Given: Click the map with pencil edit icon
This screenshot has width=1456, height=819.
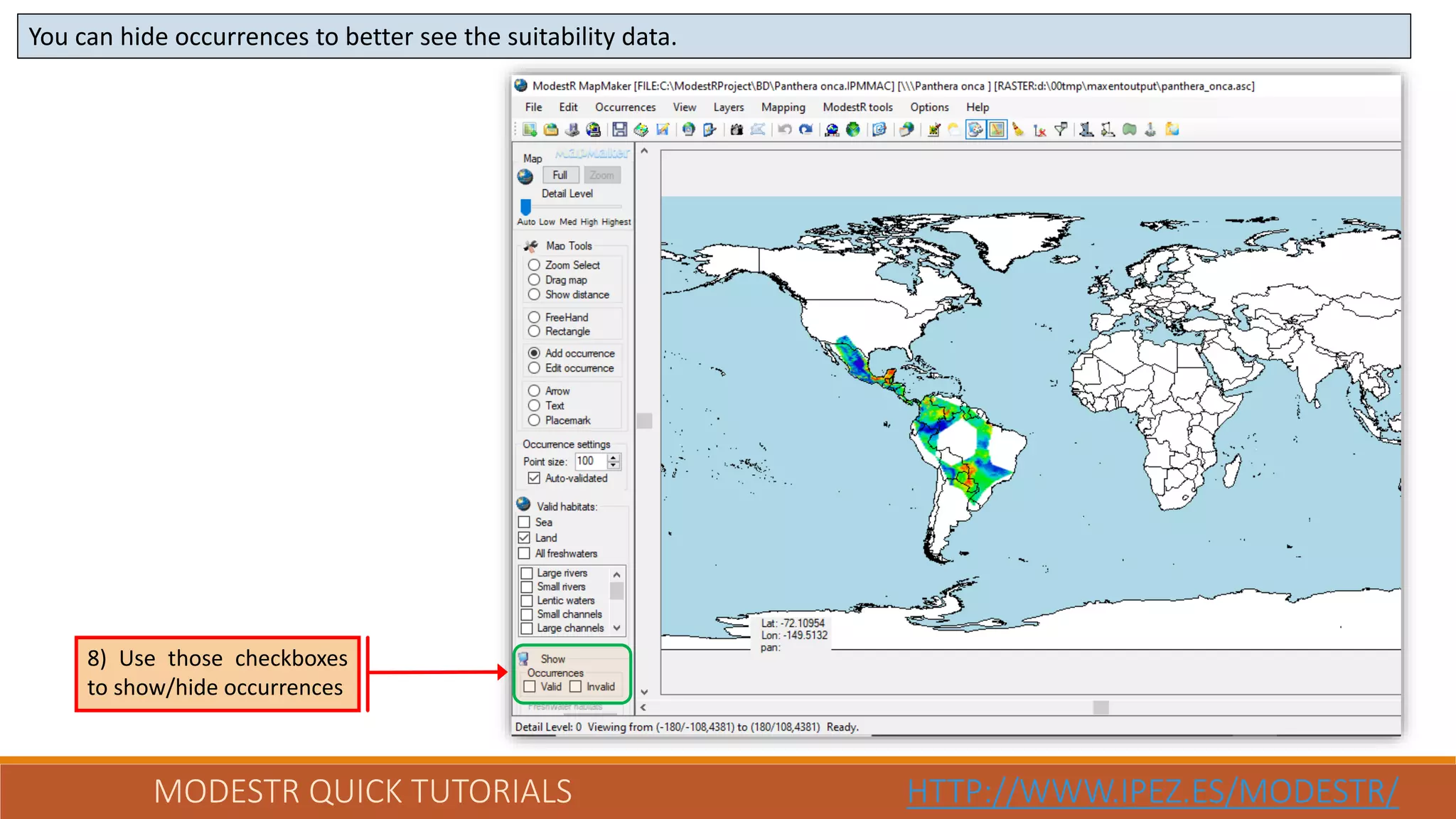Looking at the screenshot, I should pos(663,129).
